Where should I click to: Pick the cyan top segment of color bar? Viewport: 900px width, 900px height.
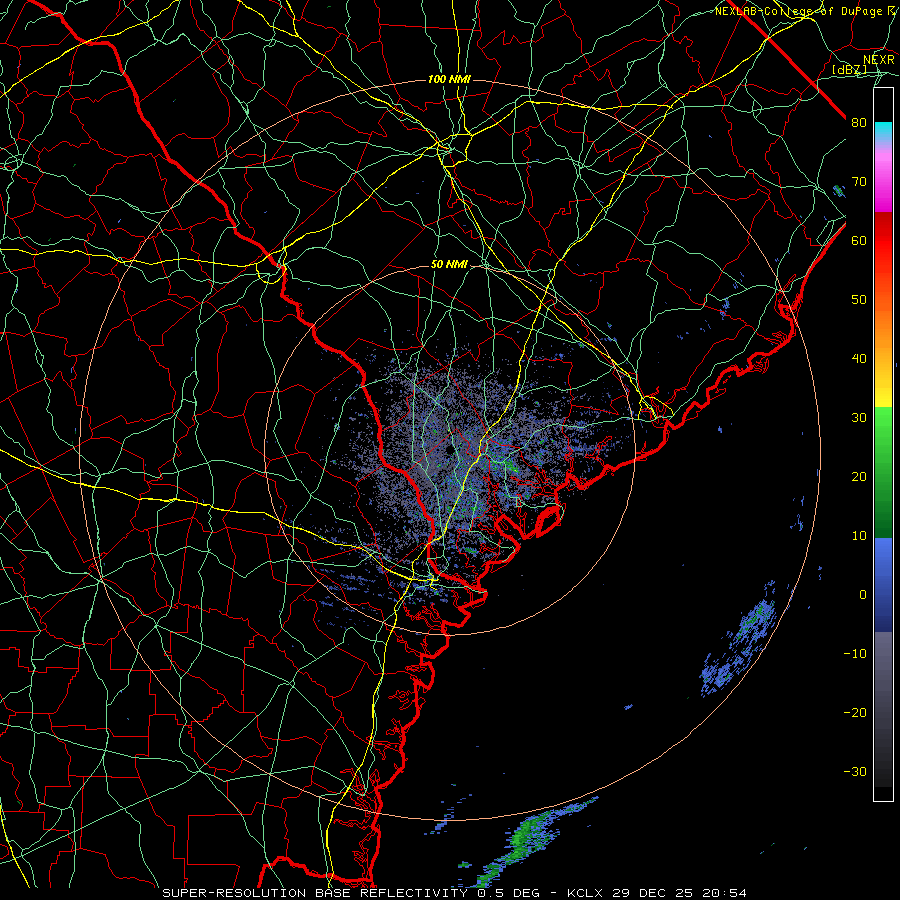[883, 131]
